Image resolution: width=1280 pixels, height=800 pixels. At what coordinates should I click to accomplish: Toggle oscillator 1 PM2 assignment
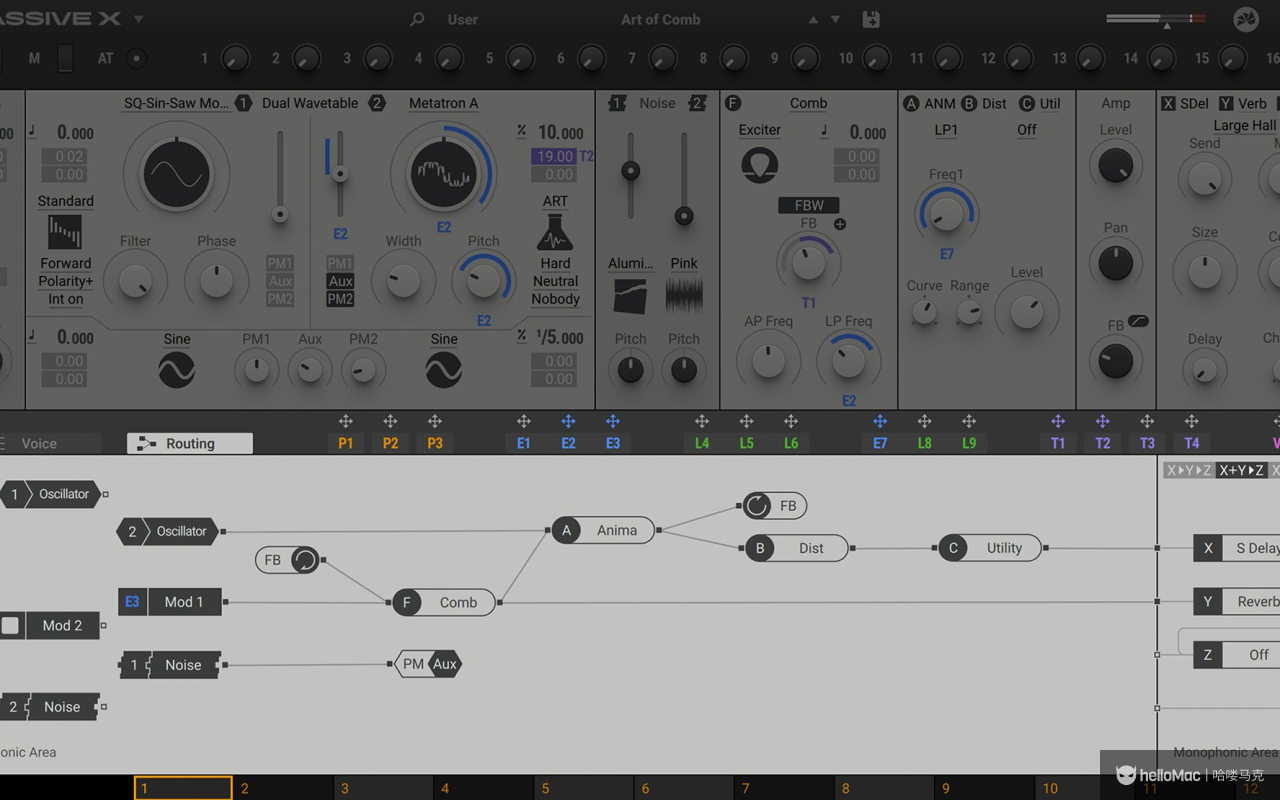[280, 299]
